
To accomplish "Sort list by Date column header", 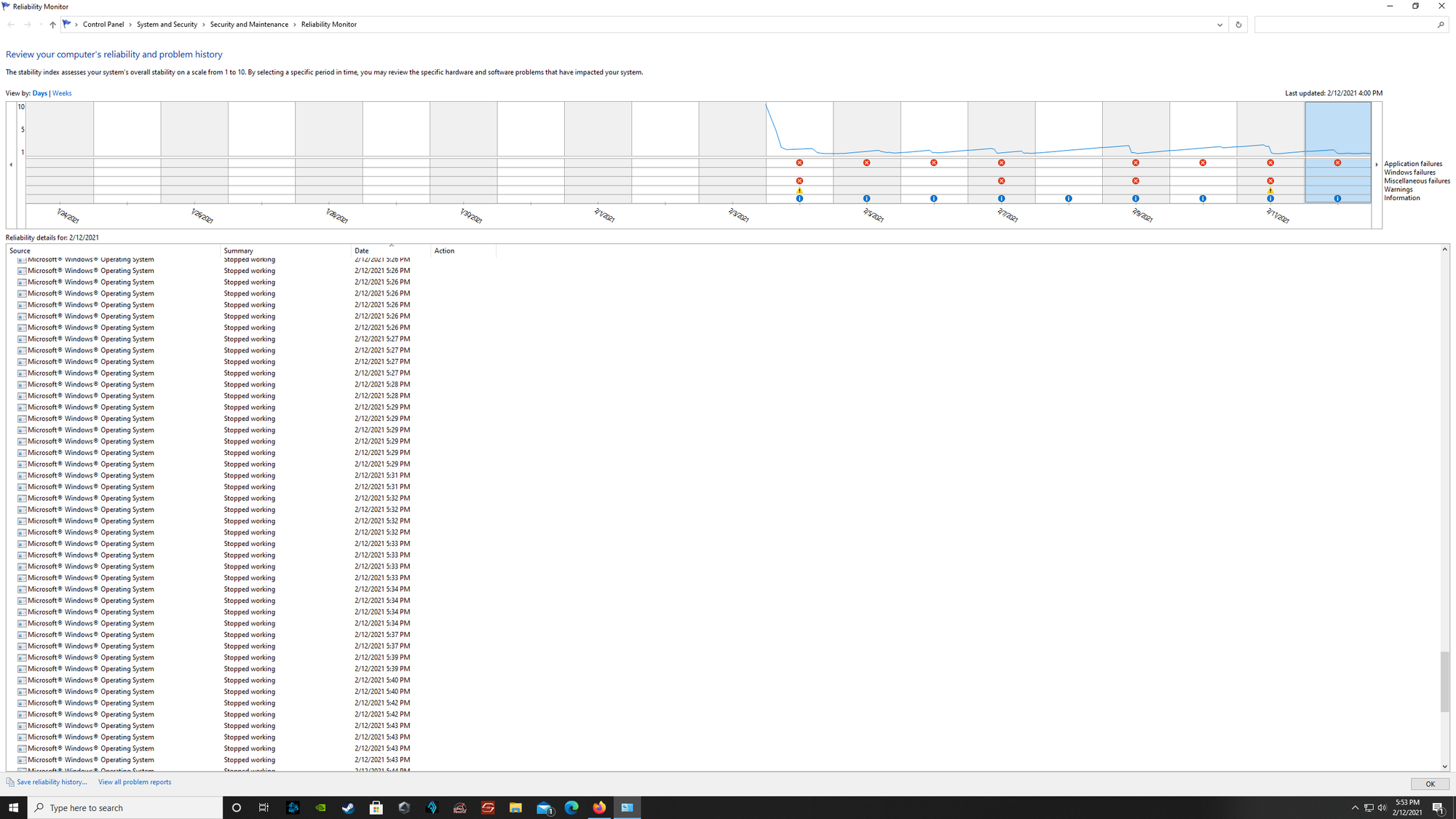I will tap(391, 250).
